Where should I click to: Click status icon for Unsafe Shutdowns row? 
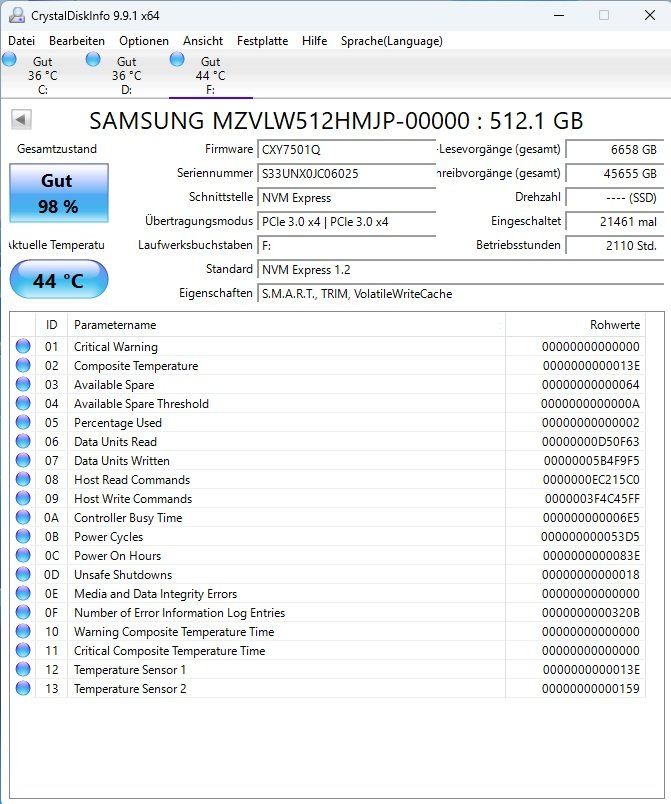[x=23, y=574]
